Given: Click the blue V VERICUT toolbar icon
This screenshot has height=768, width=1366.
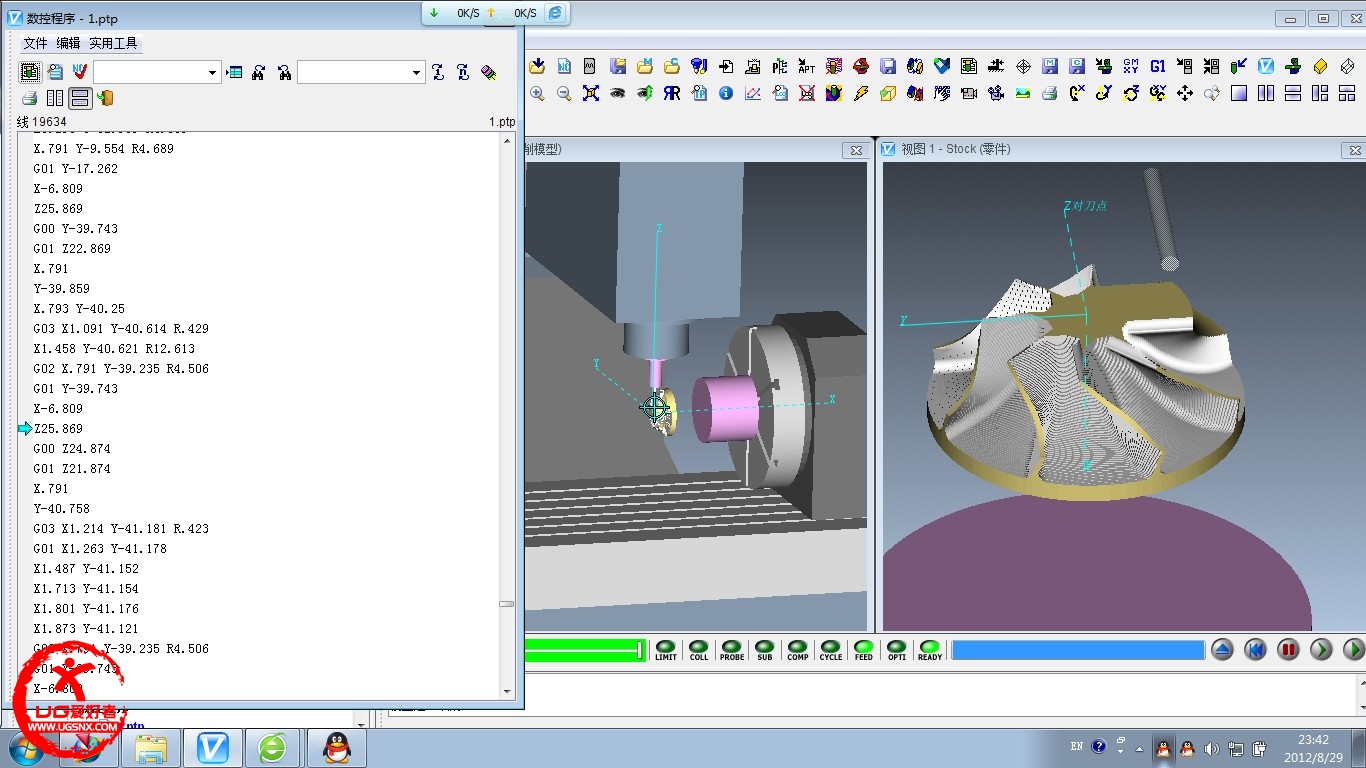Looking at the screenshot, I should pos(1266,66).
